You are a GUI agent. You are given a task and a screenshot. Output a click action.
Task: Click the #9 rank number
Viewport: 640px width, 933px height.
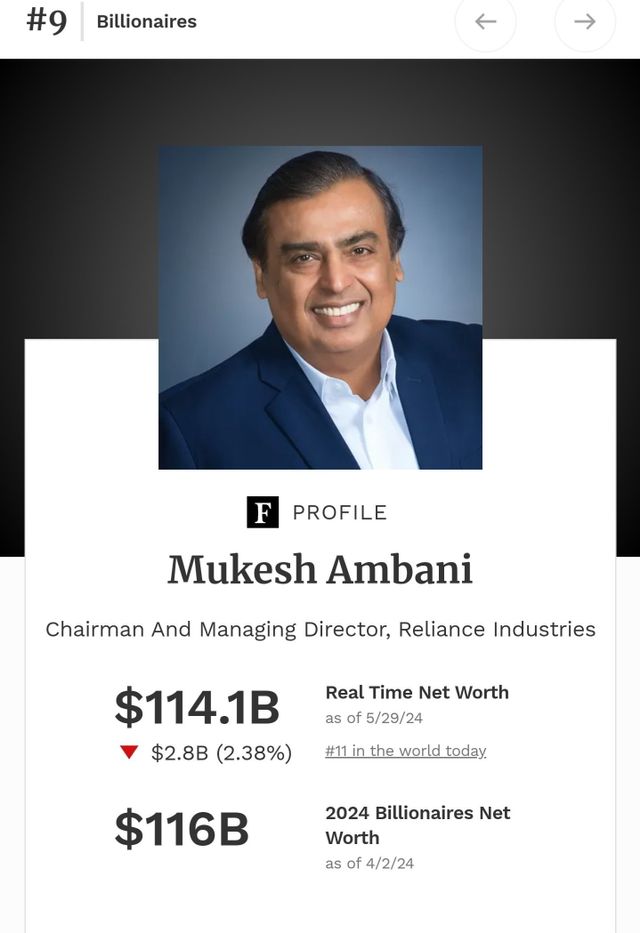tap(47, 21)
